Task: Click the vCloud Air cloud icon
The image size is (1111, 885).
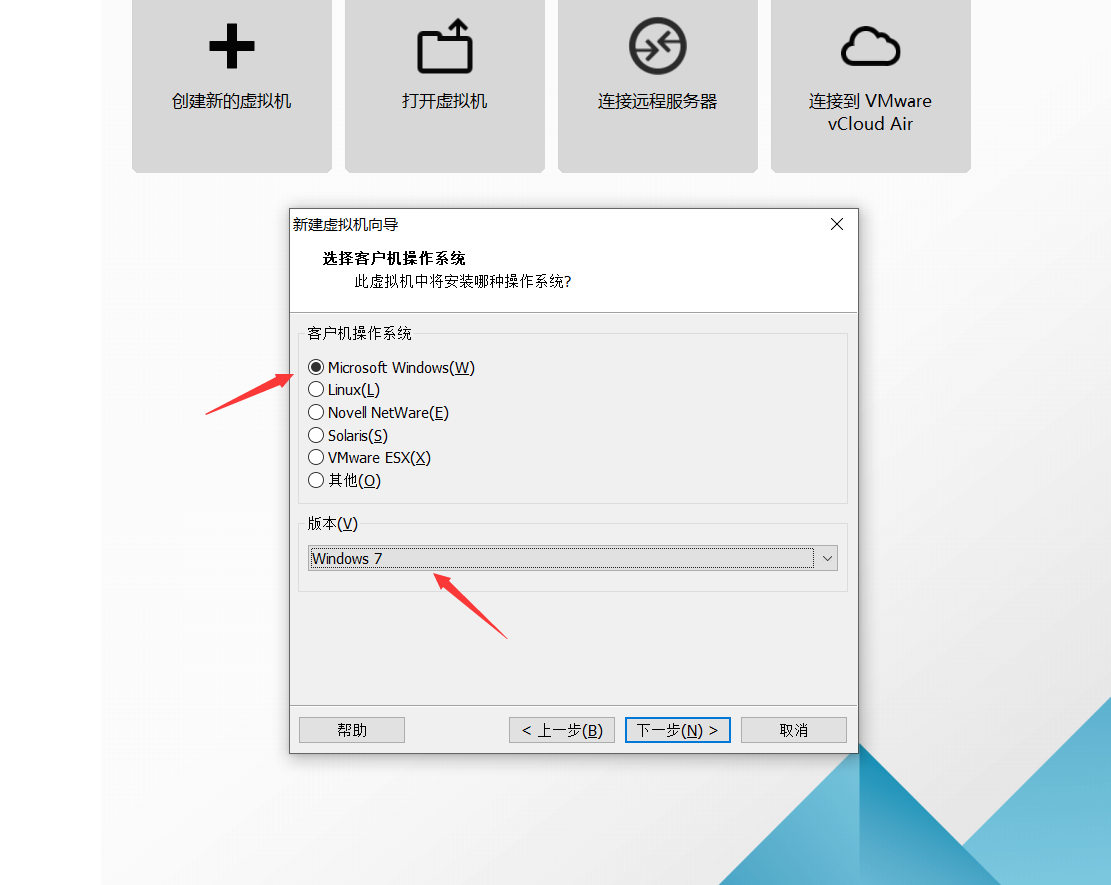Action: pos(870,47)
